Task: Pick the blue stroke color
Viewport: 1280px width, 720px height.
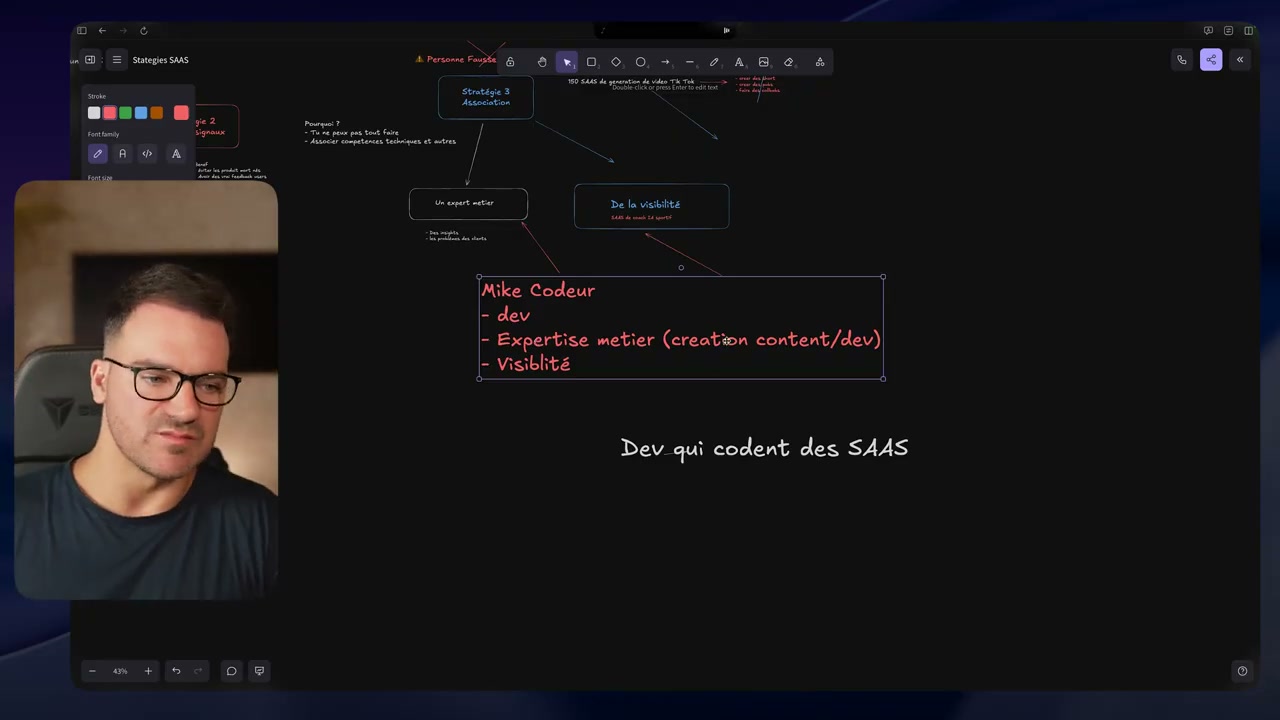Action: (141, 113)
